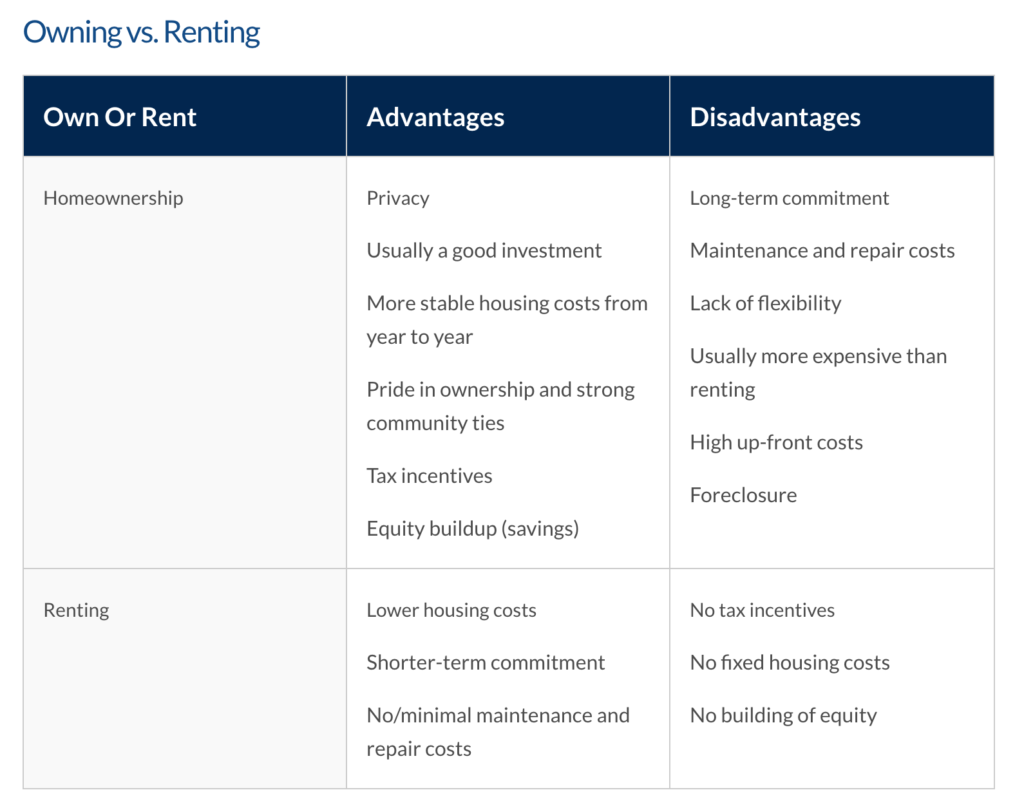The width and height of the screenshot is (1024, 799).
Task: Click the "Privacy" advantage text
Action: [398, 198]
